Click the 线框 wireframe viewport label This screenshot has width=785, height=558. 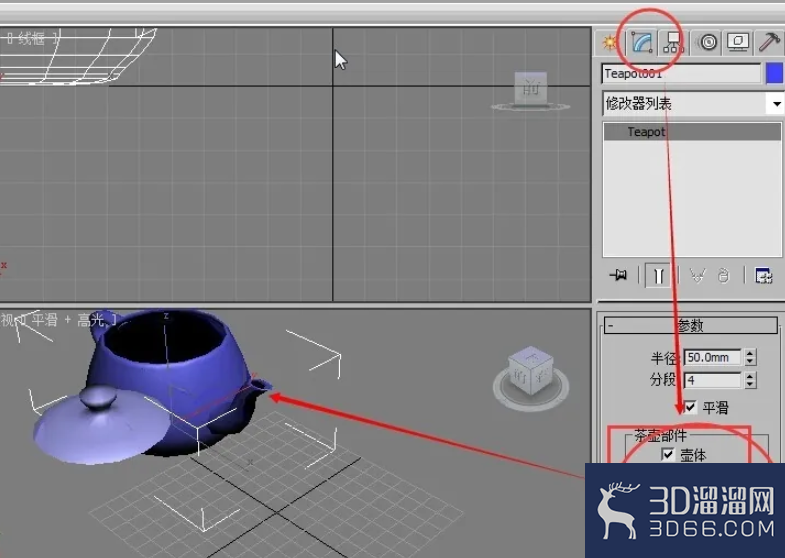[x=33, y=38]
